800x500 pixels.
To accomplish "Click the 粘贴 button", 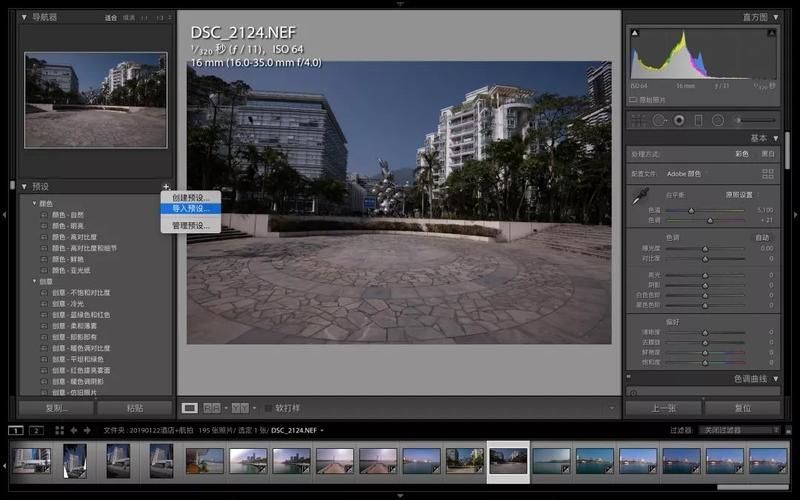I will coord(135,408).
